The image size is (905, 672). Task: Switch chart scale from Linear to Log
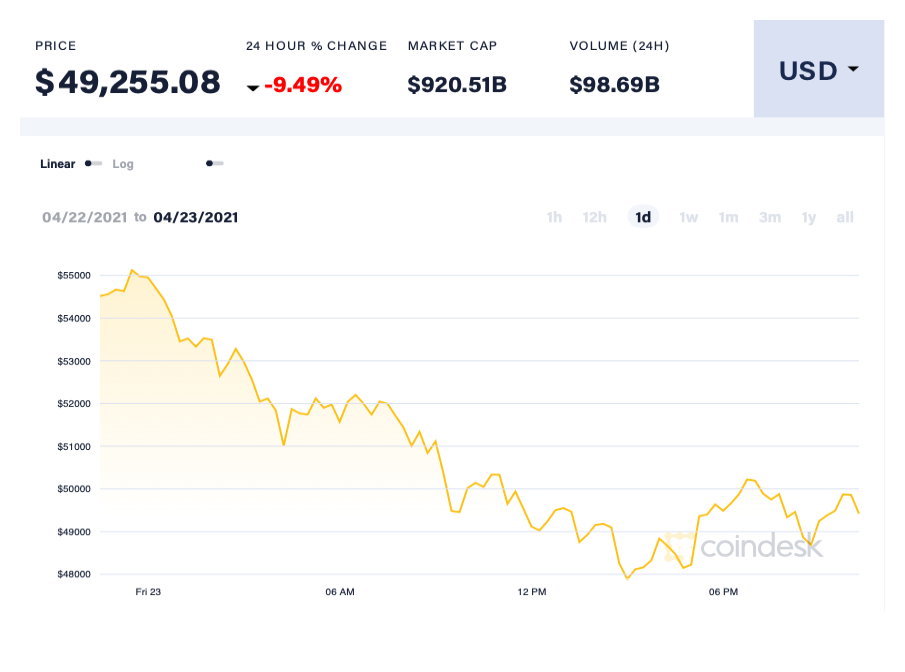(123, 163)
